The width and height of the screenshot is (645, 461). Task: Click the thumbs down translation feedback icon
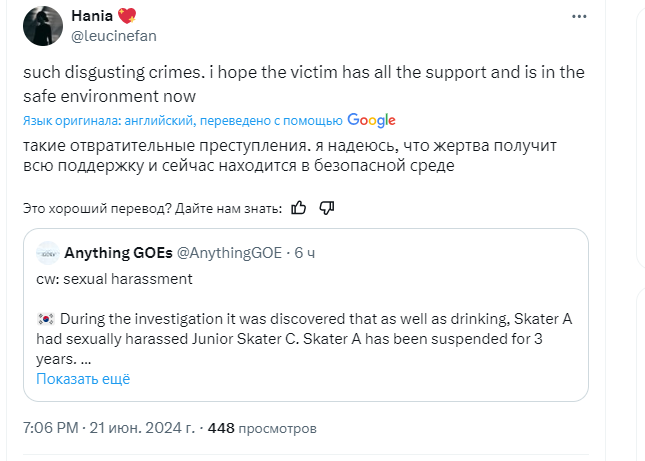pos(326,208)
